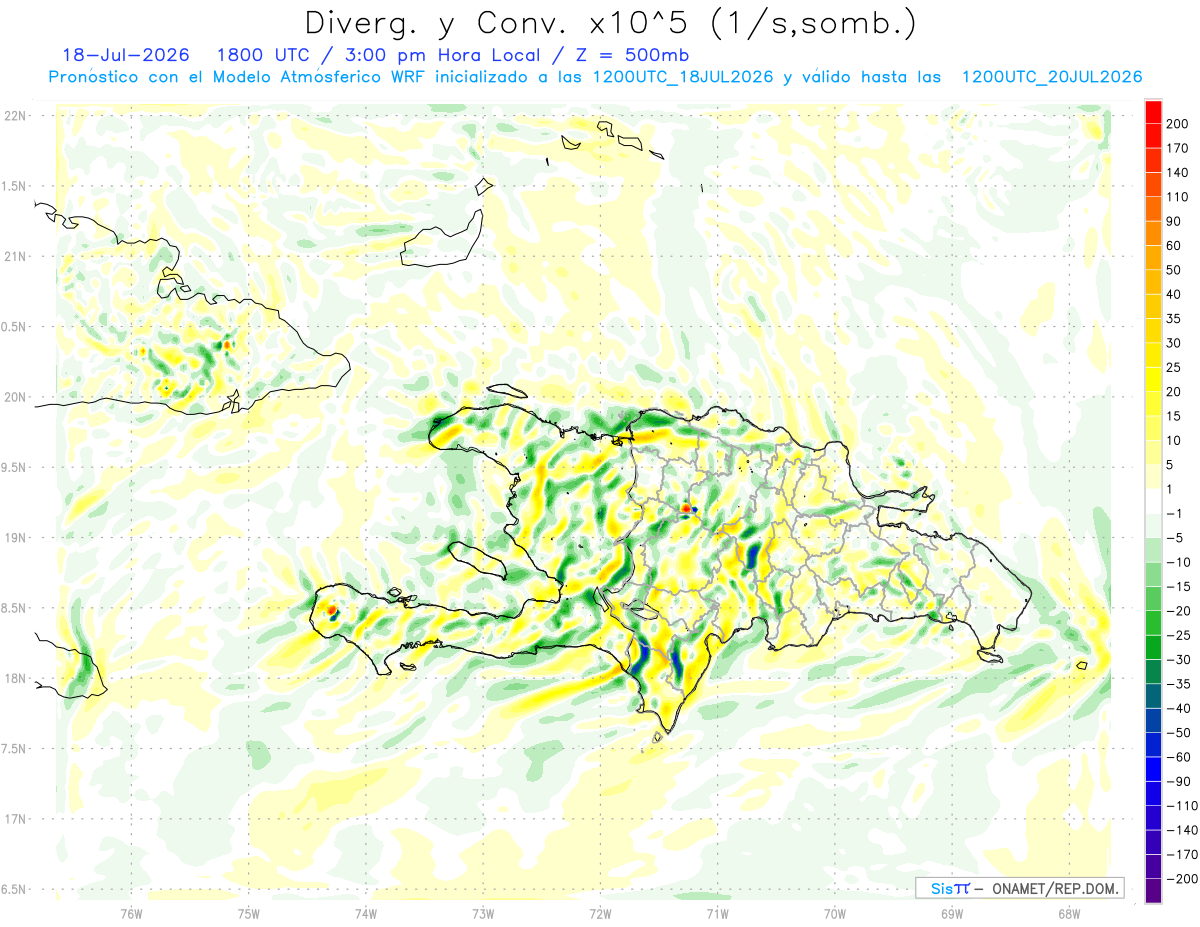Click the positive 200 colorbar label

point(1178,124)
